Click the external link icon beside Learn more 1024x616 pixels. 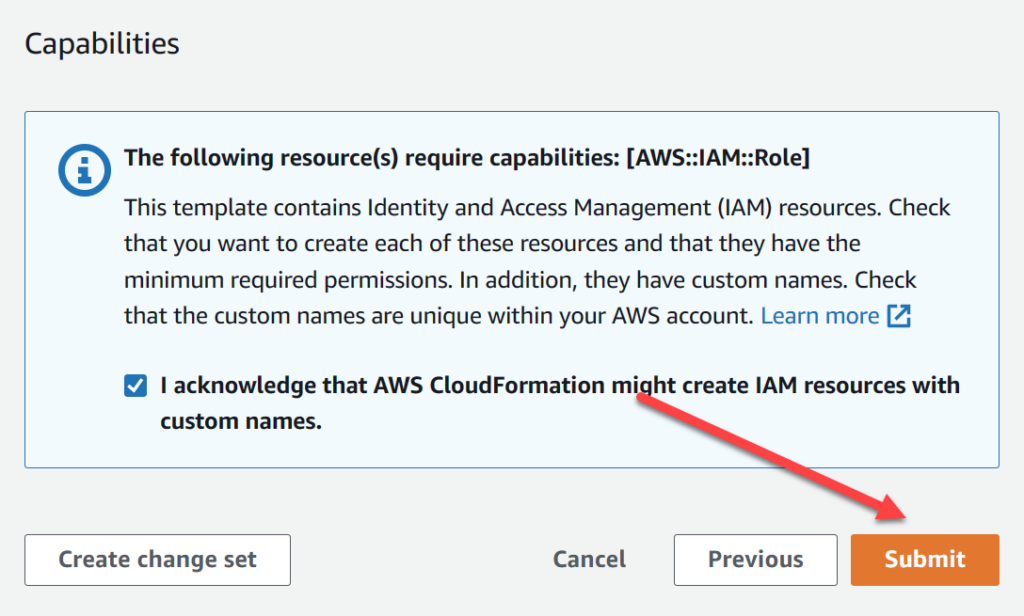tap(899, 316)
